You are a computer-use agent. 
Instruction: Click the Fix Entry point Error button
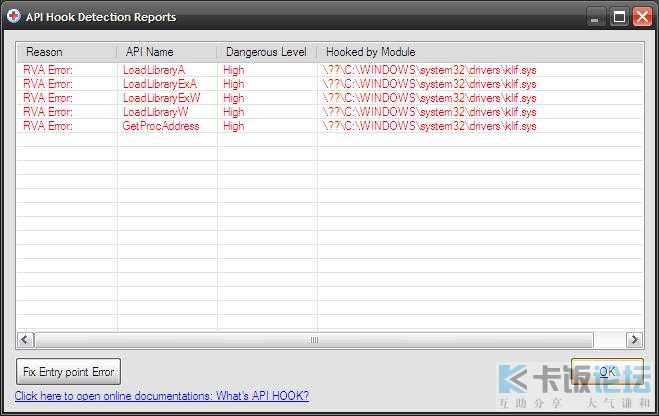pos(69,371)
